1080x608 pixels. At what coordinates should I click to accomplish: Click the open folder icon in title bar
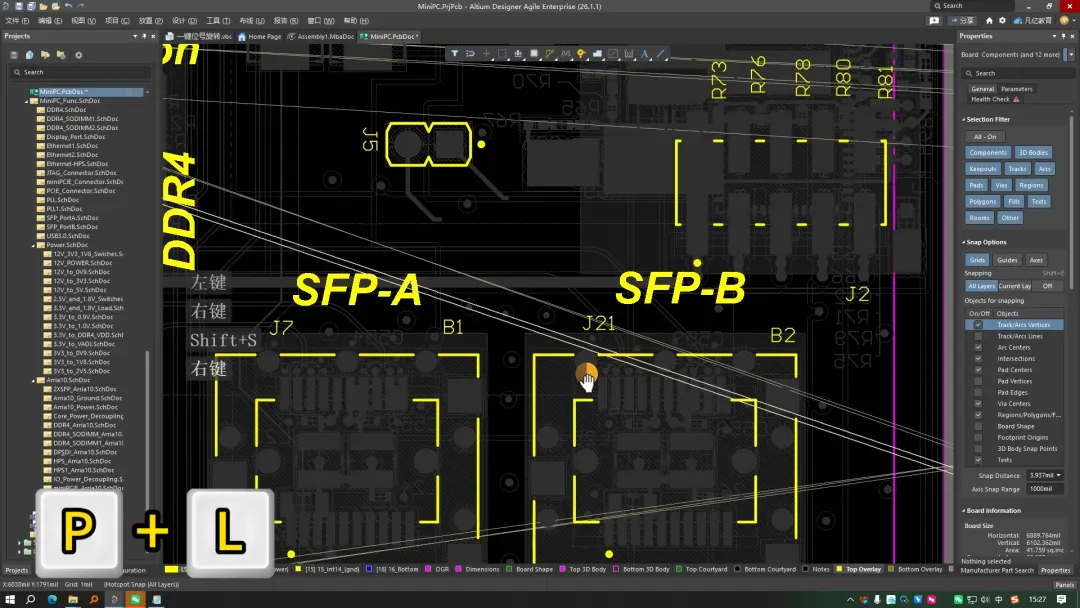point(43,6)
